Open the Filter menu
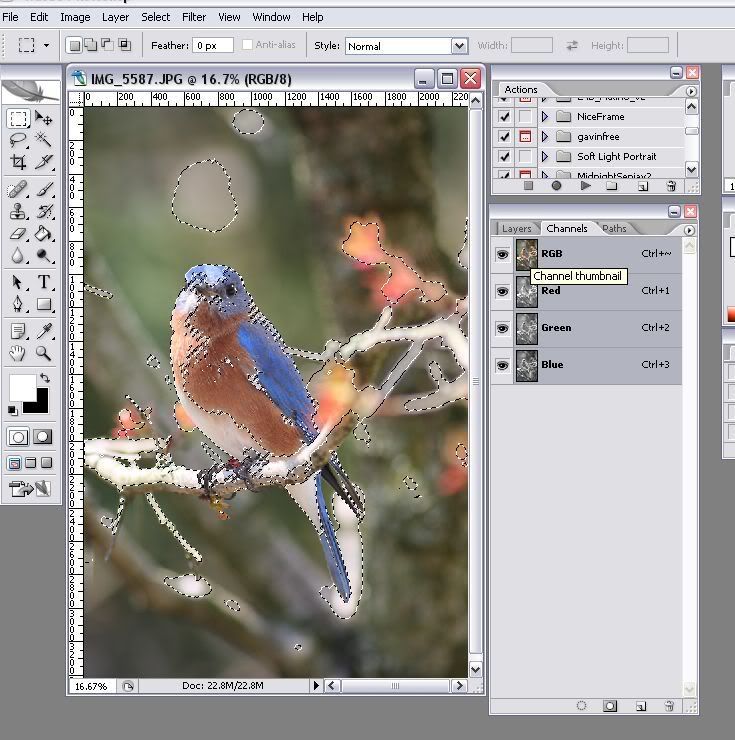The image size is (735, 740). (x=194, y=17)
